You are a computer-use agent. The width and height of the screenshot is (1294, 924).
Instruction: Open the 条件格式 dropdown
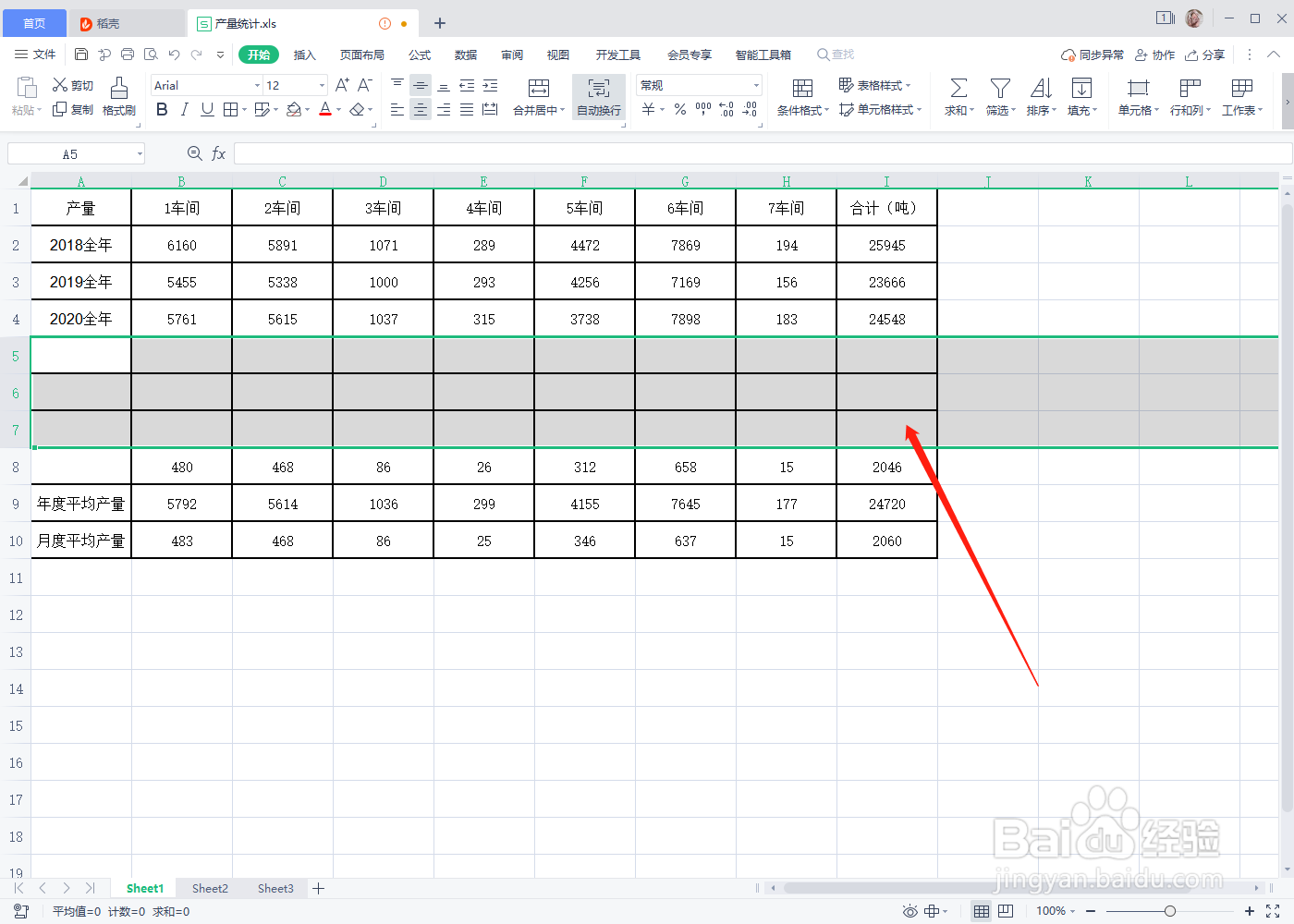(x=803, y=97)
